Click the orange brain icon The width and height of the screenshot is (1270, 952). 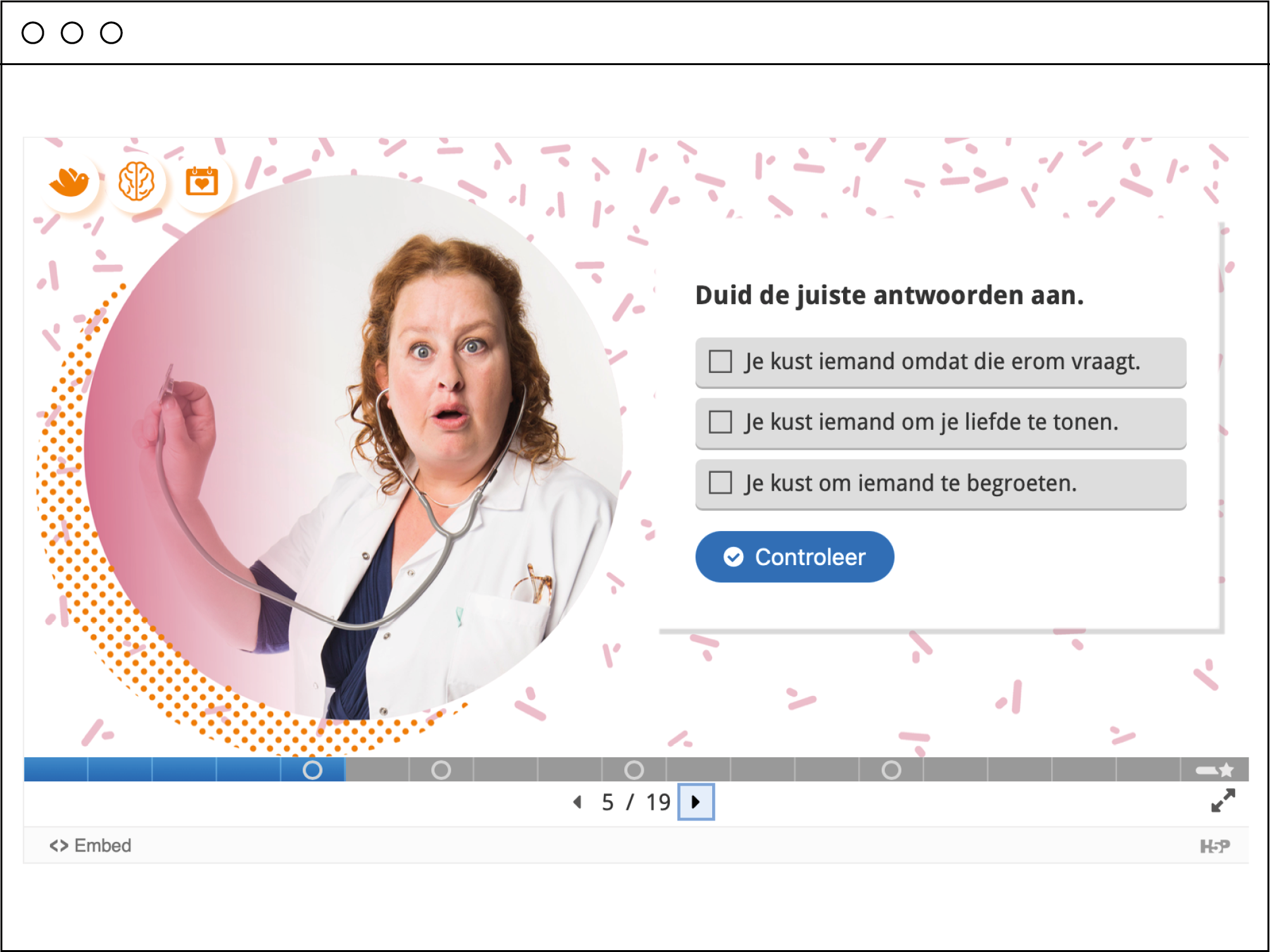[136, 183]
